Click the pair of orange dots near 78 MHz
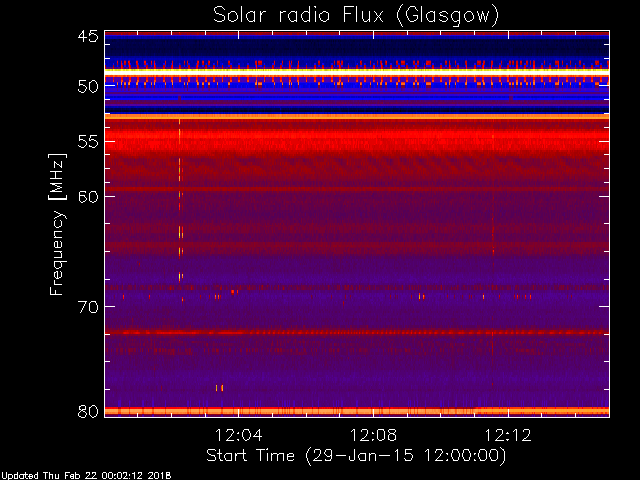This screenshot has width=640, height=480. point(220,388)
